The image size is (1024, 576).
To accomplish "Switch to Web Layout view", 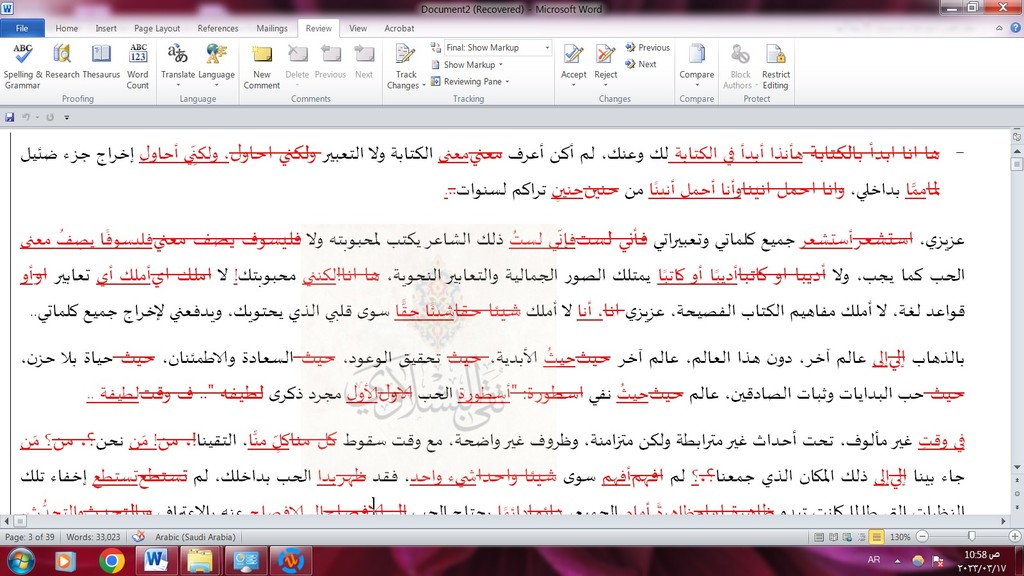I will point(848,537).
